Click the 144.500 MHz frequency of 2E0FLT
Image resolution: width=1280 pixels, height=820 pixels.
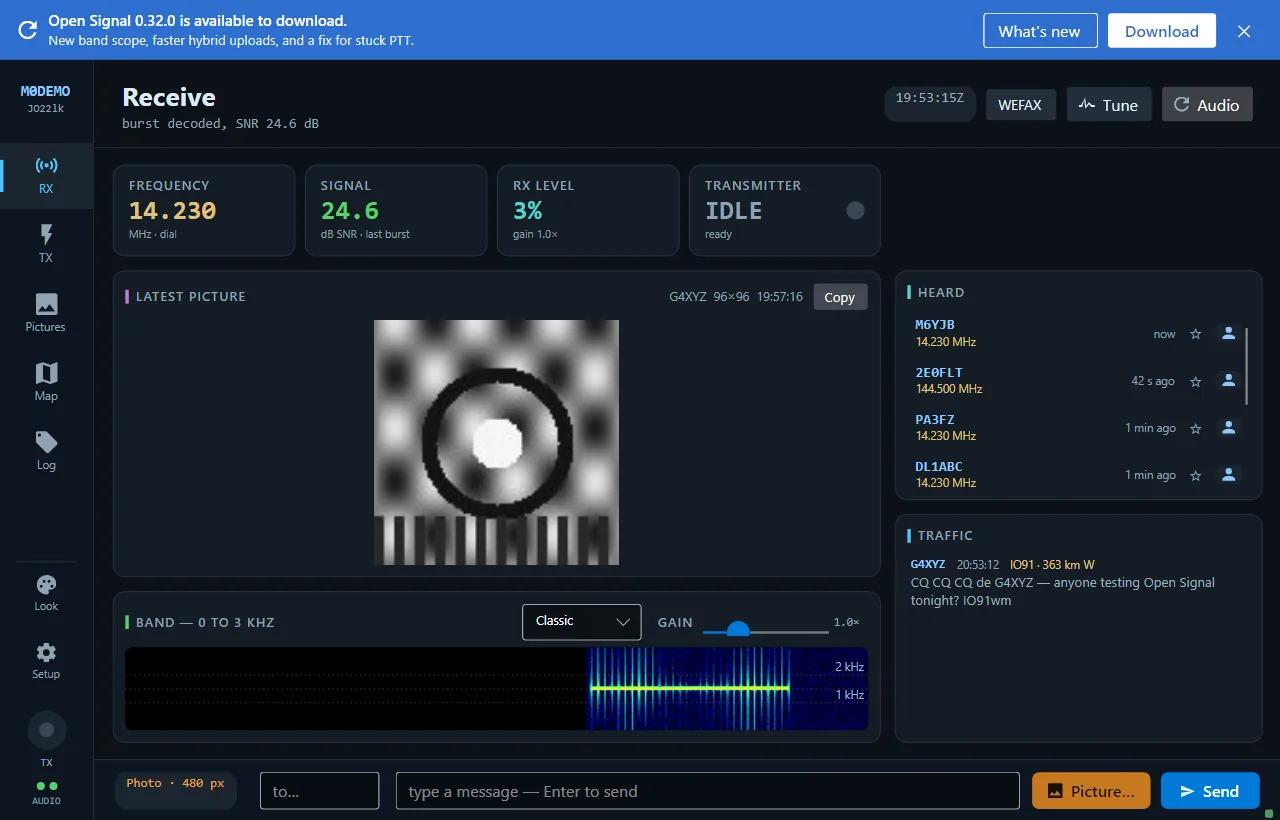949,389
